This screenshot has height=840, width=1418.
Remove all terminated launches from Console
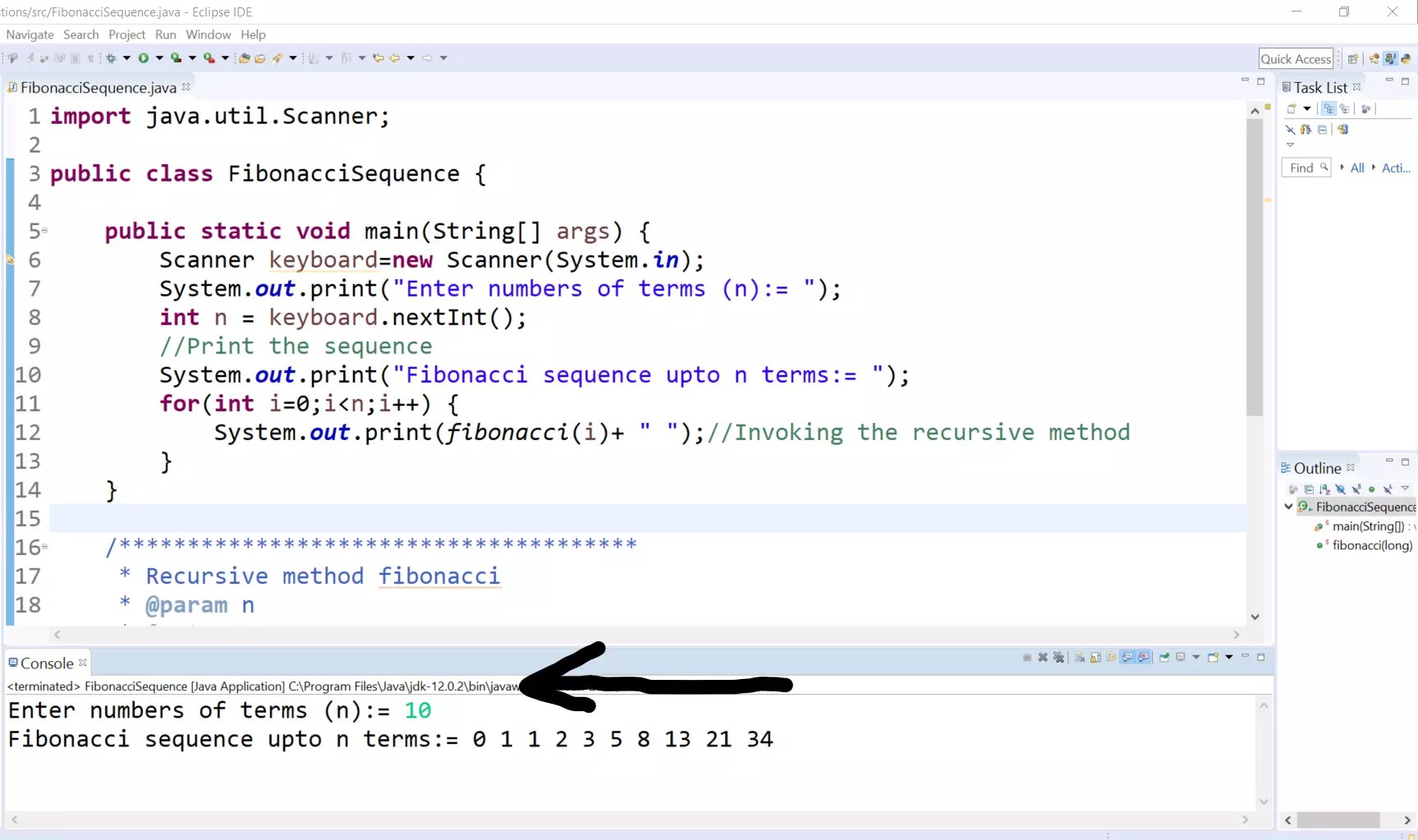point(1059,658)
